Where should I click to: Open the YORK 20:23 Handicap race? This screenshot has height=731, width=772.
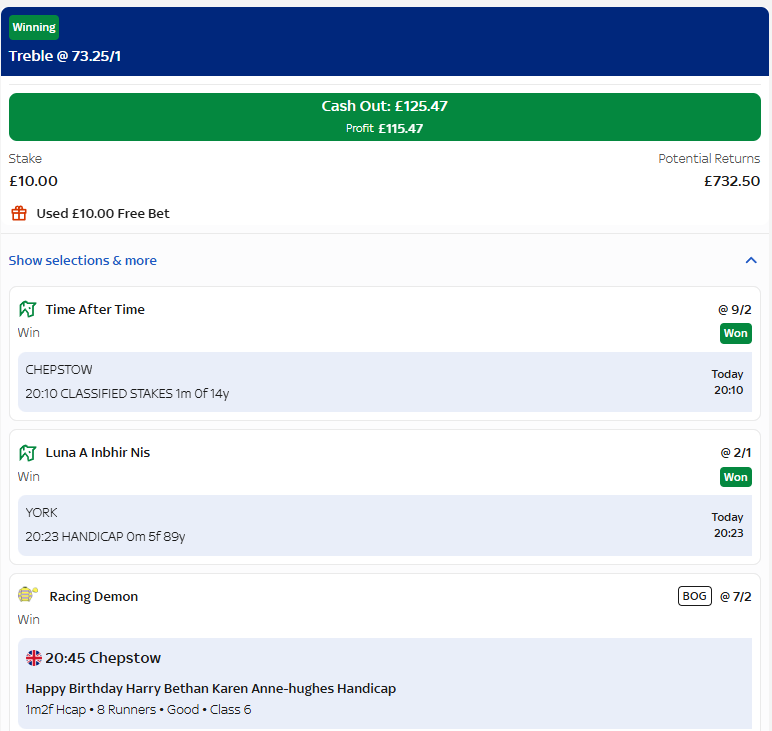click(385, 525)
